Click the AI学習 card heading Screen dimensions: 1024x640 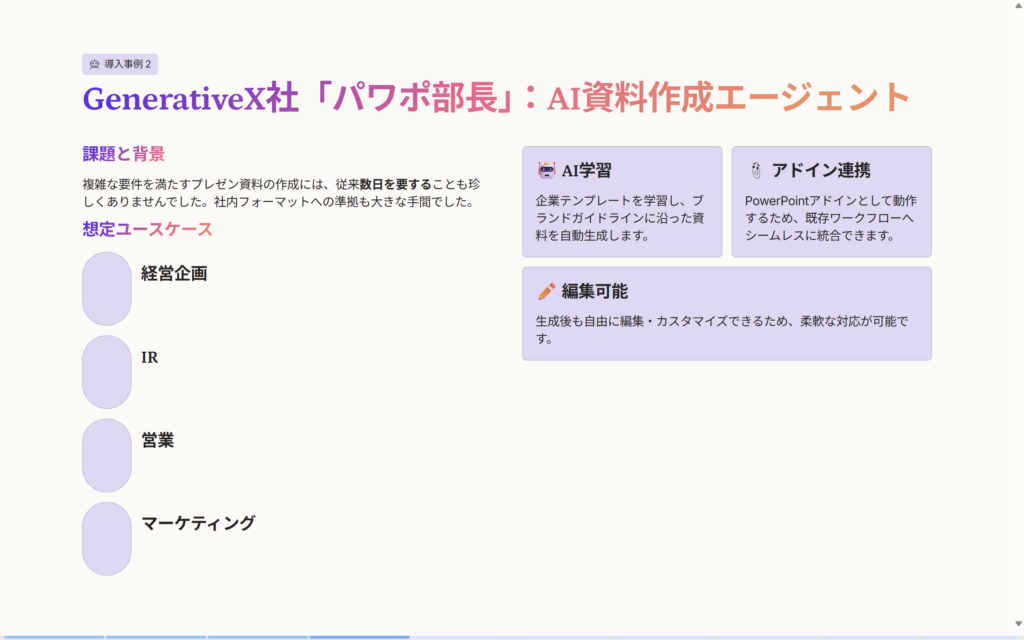click(586, 170)
